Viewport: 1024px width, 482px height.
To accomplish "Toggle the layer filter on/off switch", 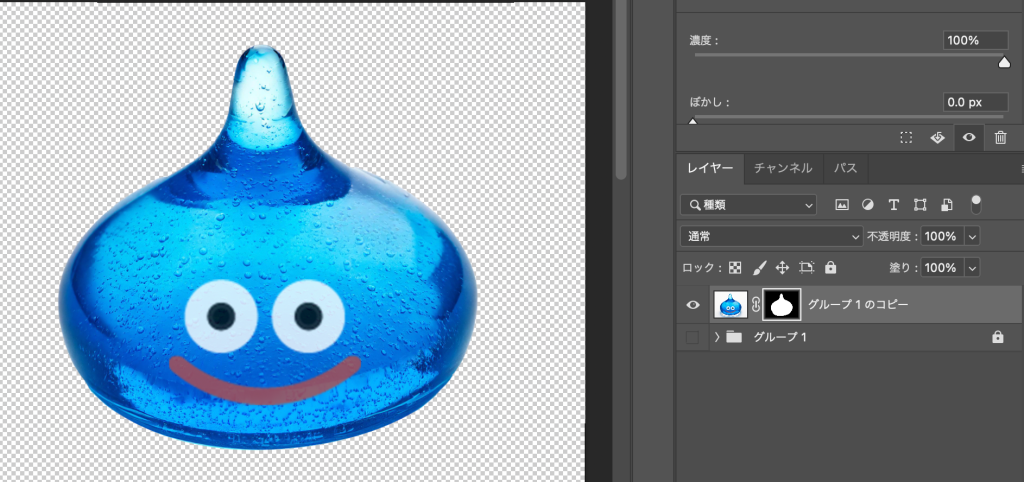I will pyautogui.click(x=976, y=204).
